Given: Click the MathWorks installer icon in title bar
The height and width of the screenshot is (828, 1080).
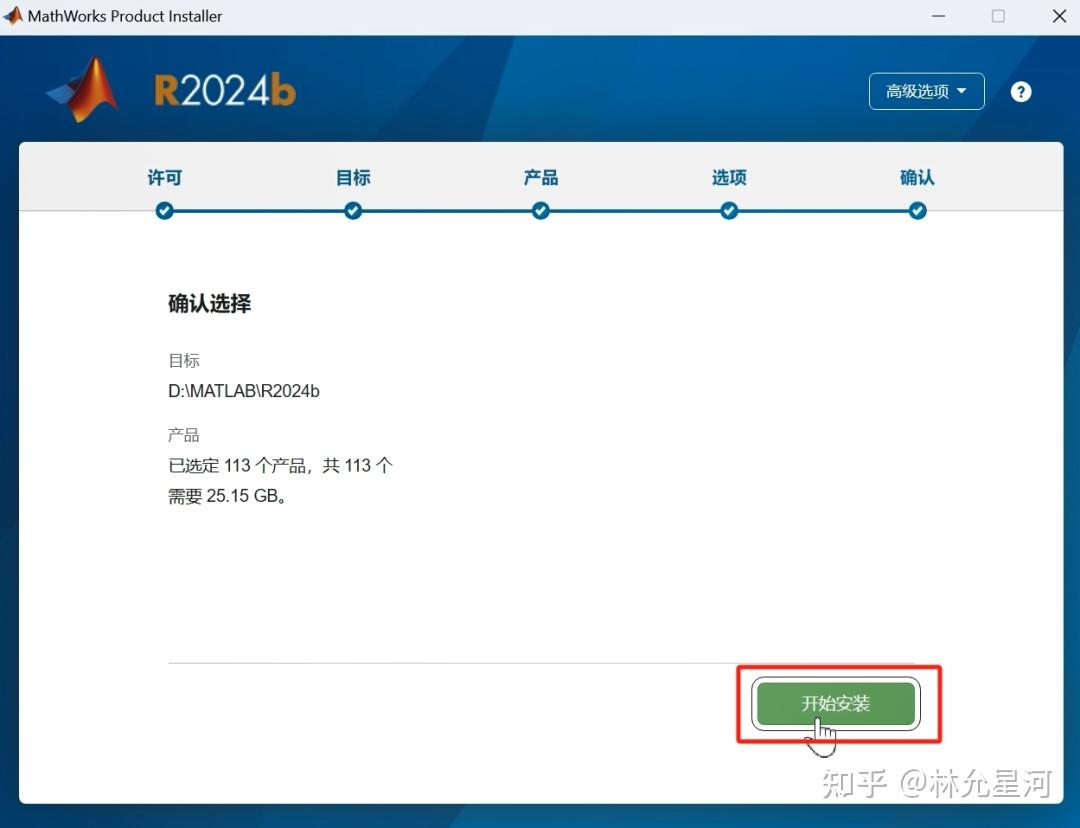Looking at the screenshot, I should [14, 15].
